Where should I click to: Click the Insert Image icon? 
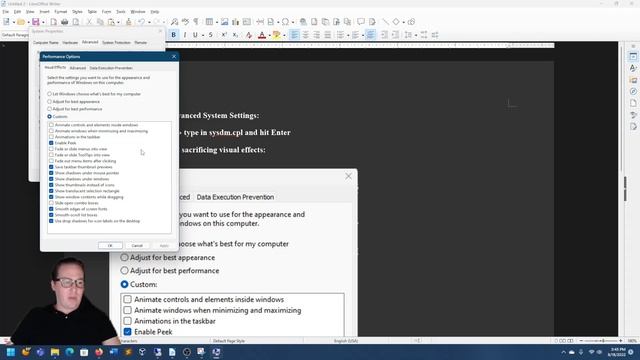pos(224,22)
